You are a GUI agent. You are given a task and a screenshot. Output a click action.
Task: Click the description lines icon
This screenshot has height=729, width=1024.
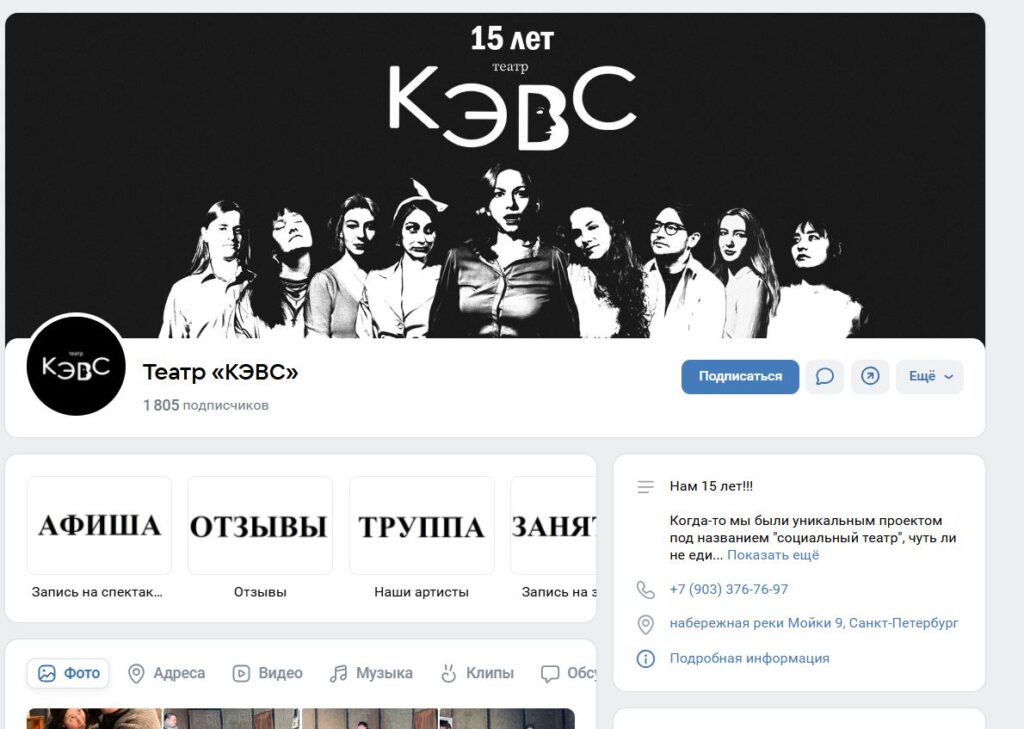tap(645, 487)
